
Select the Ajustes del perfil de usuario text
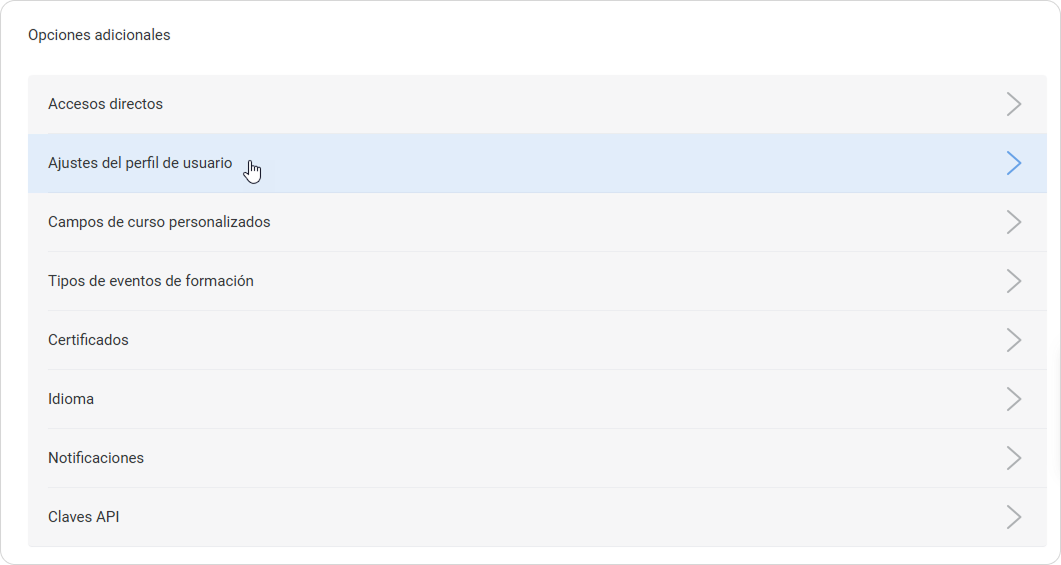(x=140, y=163)
